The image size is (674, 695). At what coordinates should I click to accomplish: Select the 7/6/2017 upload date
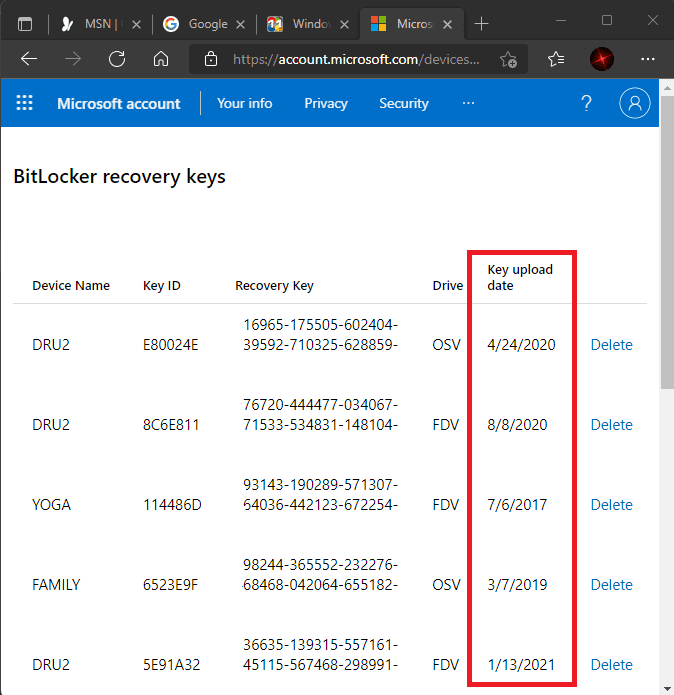click(x=517, y=505)
